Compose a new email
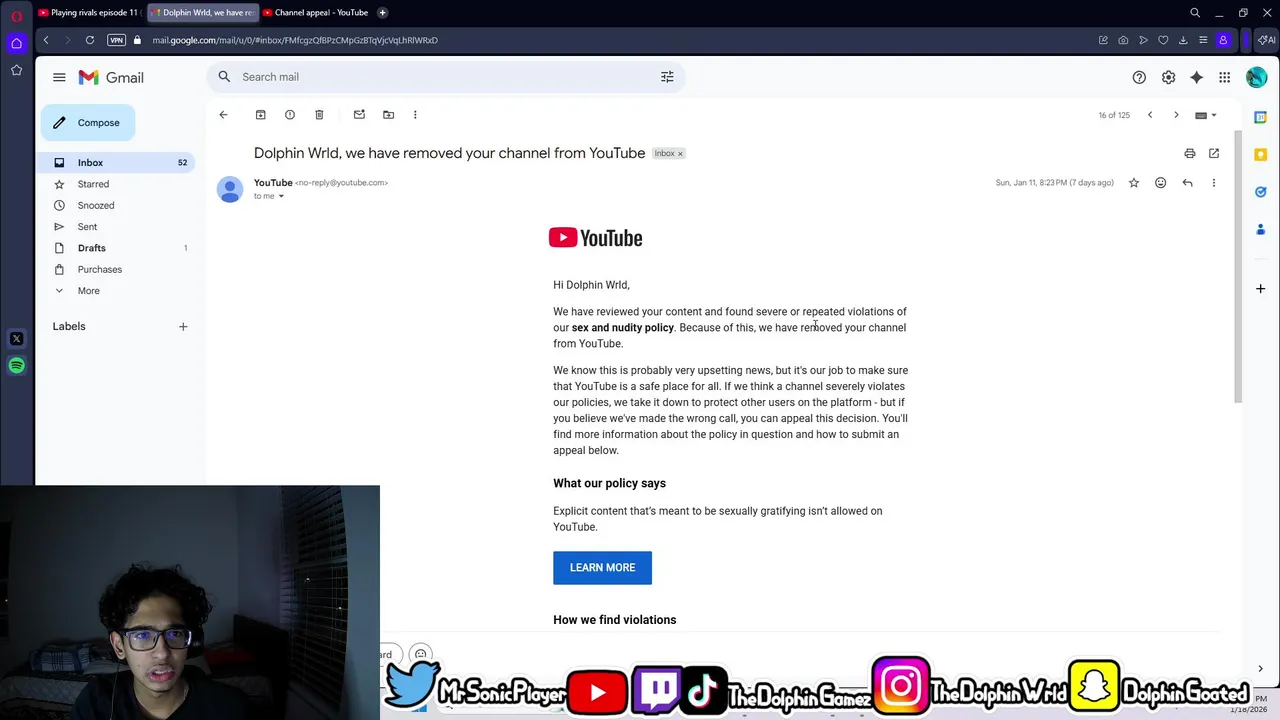The image size is (1280, 720). [88, 123]
